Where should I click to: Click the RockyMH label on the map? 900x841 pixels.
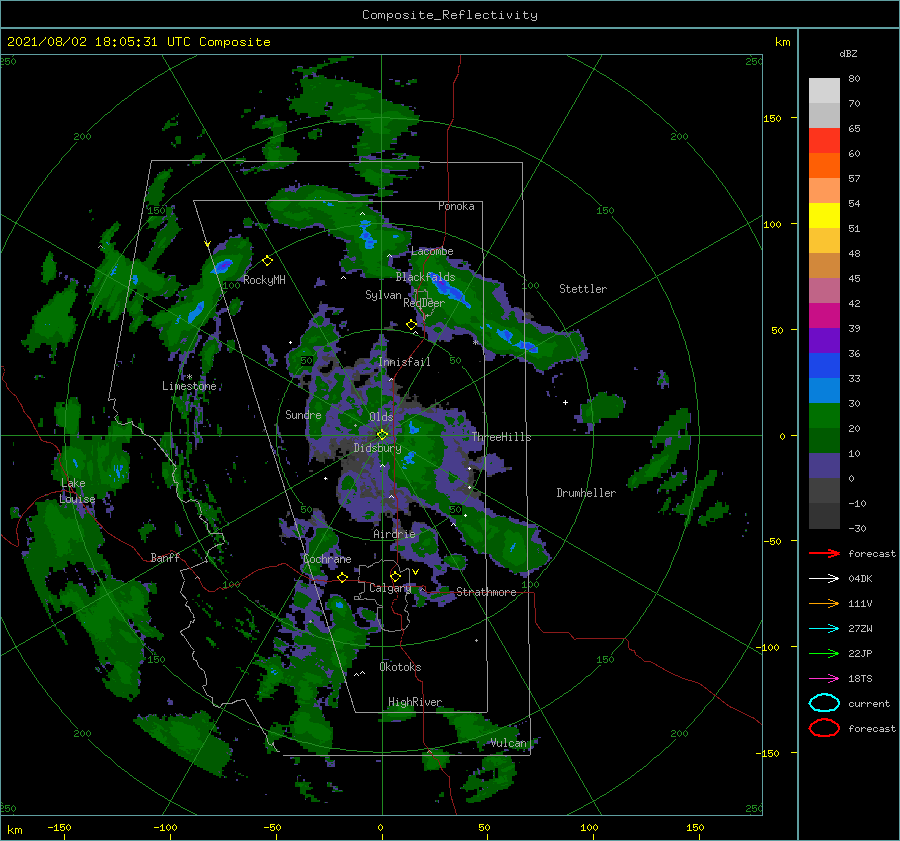(264, 280)
